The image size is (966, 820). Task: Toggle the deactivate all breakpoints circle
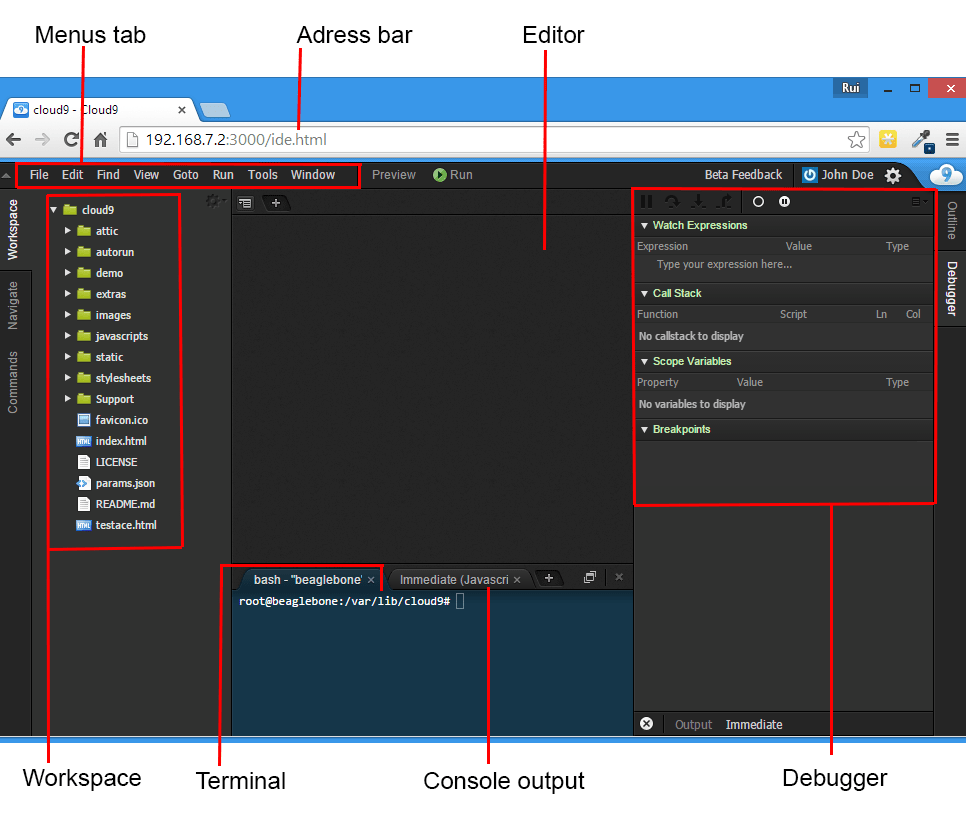pyautogui.click(x=758, y=202)
